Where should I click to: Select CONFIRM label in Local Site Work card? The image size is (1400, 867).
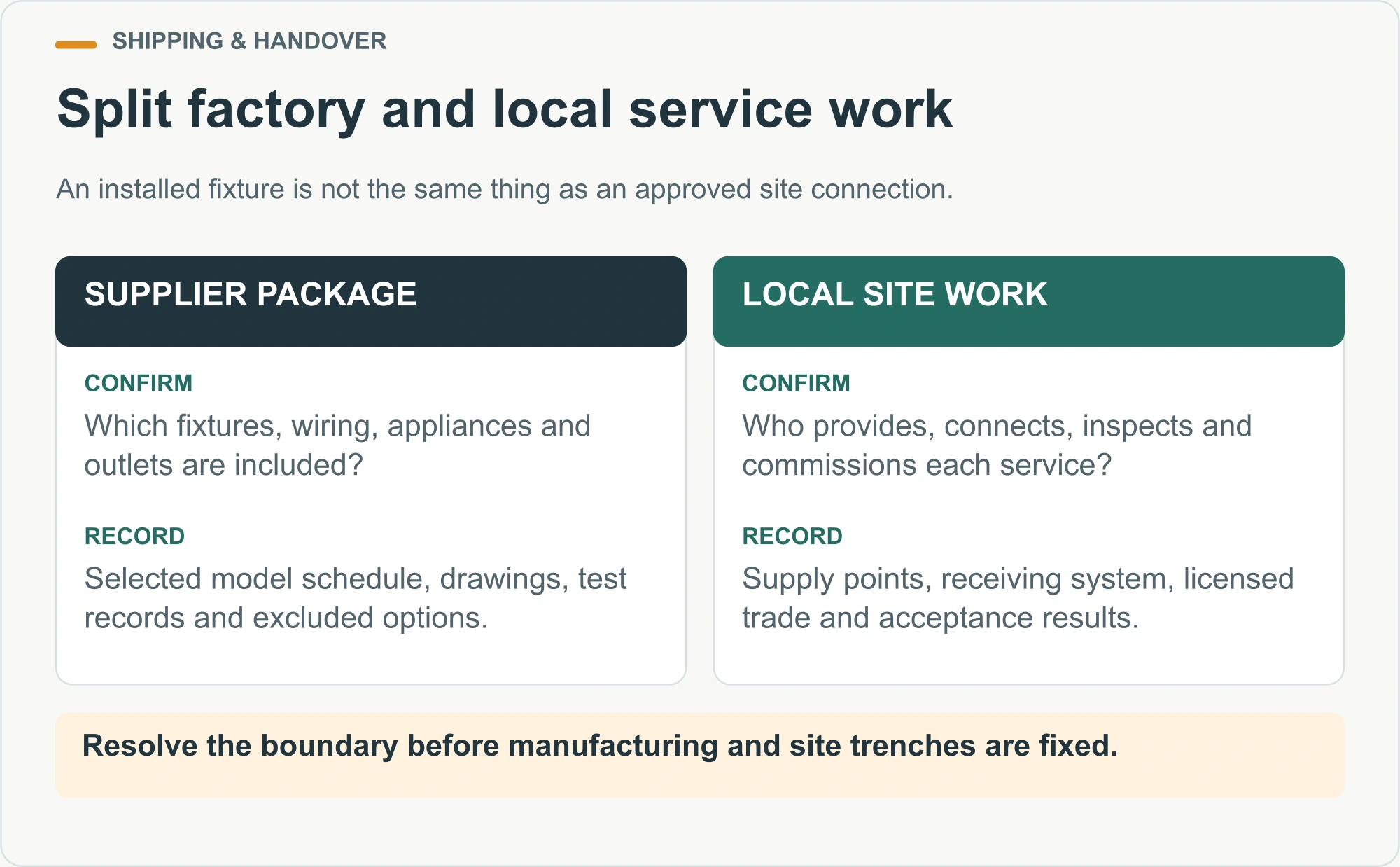tap(797, 383)
